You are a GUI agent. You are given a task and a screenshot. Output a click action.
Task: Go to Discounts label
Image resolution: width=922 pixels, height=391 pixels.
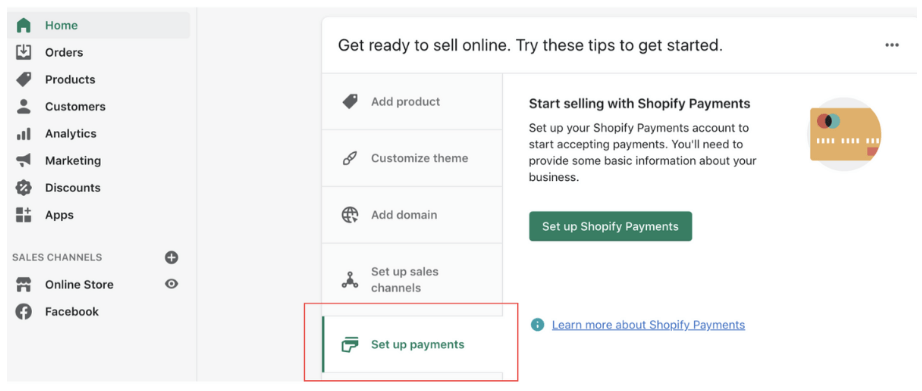[x=73, y=188]
